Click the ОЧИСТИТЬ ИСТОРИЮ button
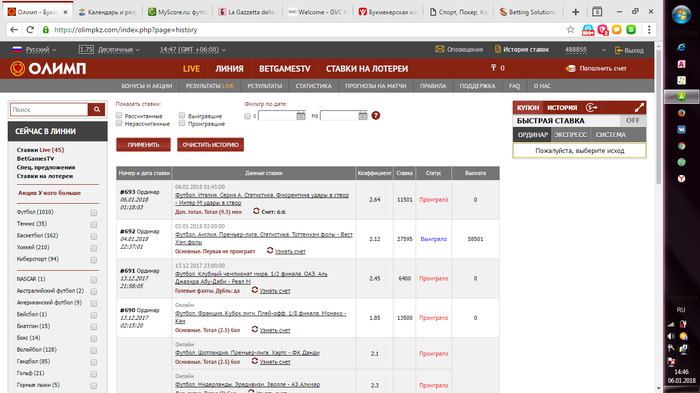The width and height of the screenshot is (700, 393). [x=210, y=145]
